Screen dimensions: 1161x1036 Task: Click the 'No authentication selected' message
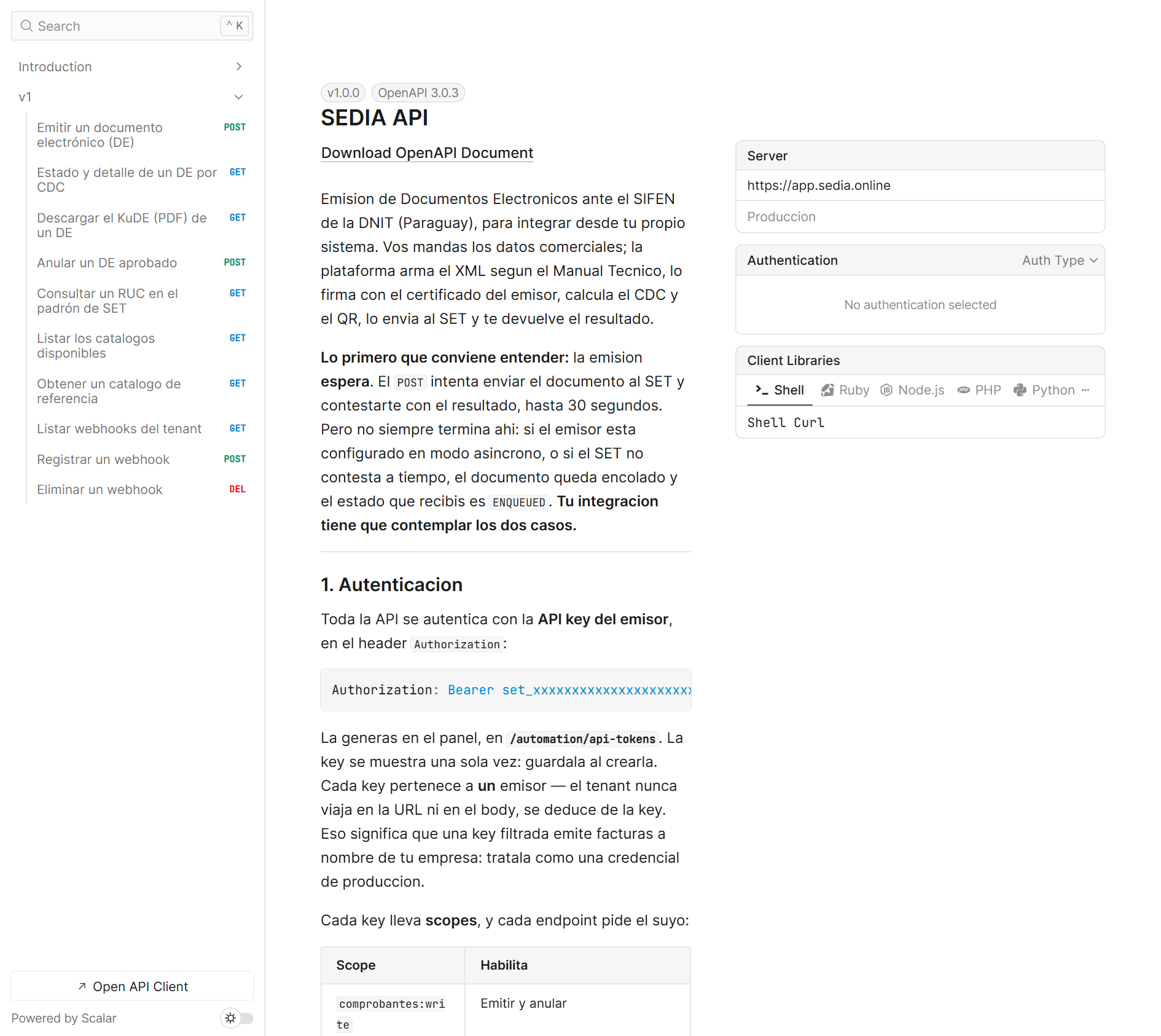pos(920,305)
